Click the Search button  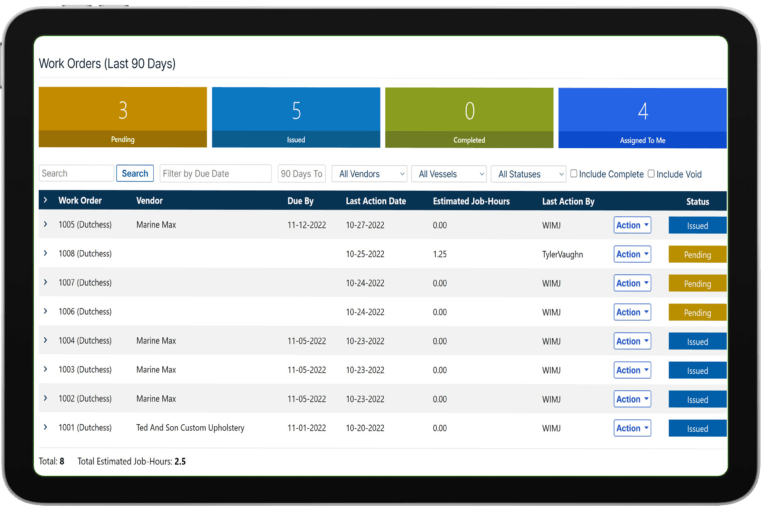(135, 173)
